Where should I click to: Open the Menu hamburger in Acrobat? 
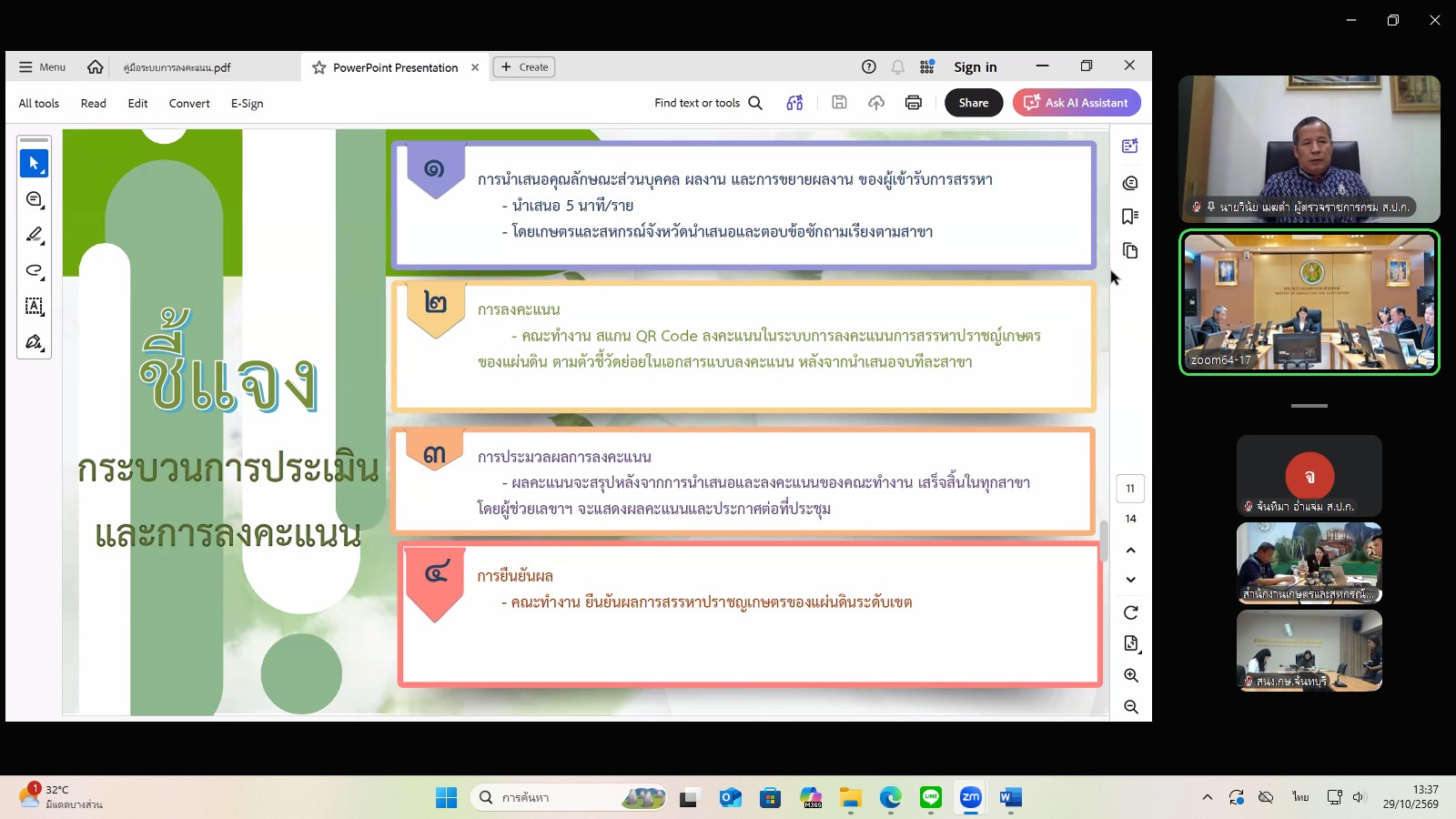(42, 67)
